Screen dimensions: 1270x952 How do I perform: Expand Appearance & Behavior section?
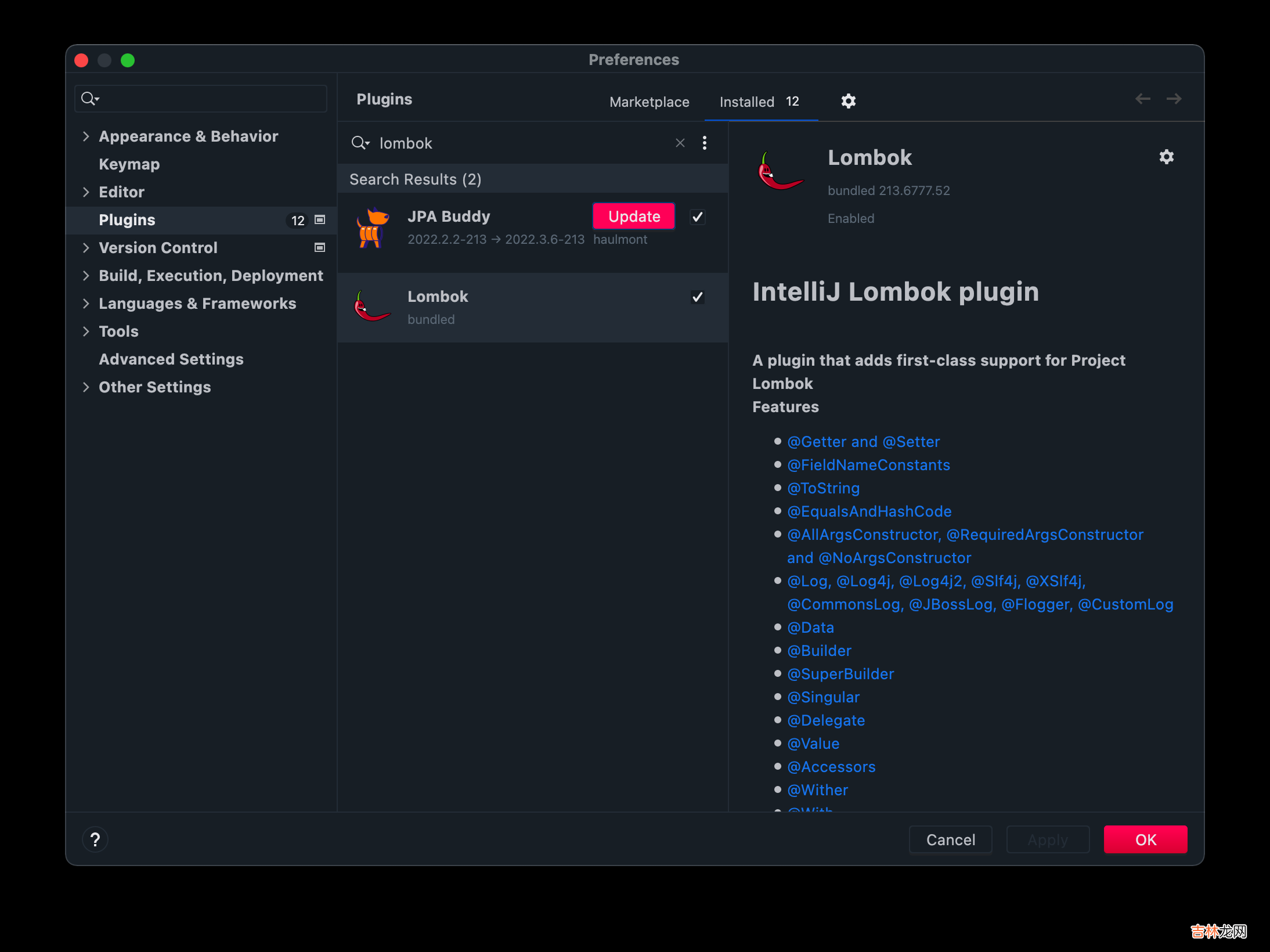(x=86, y=136)
